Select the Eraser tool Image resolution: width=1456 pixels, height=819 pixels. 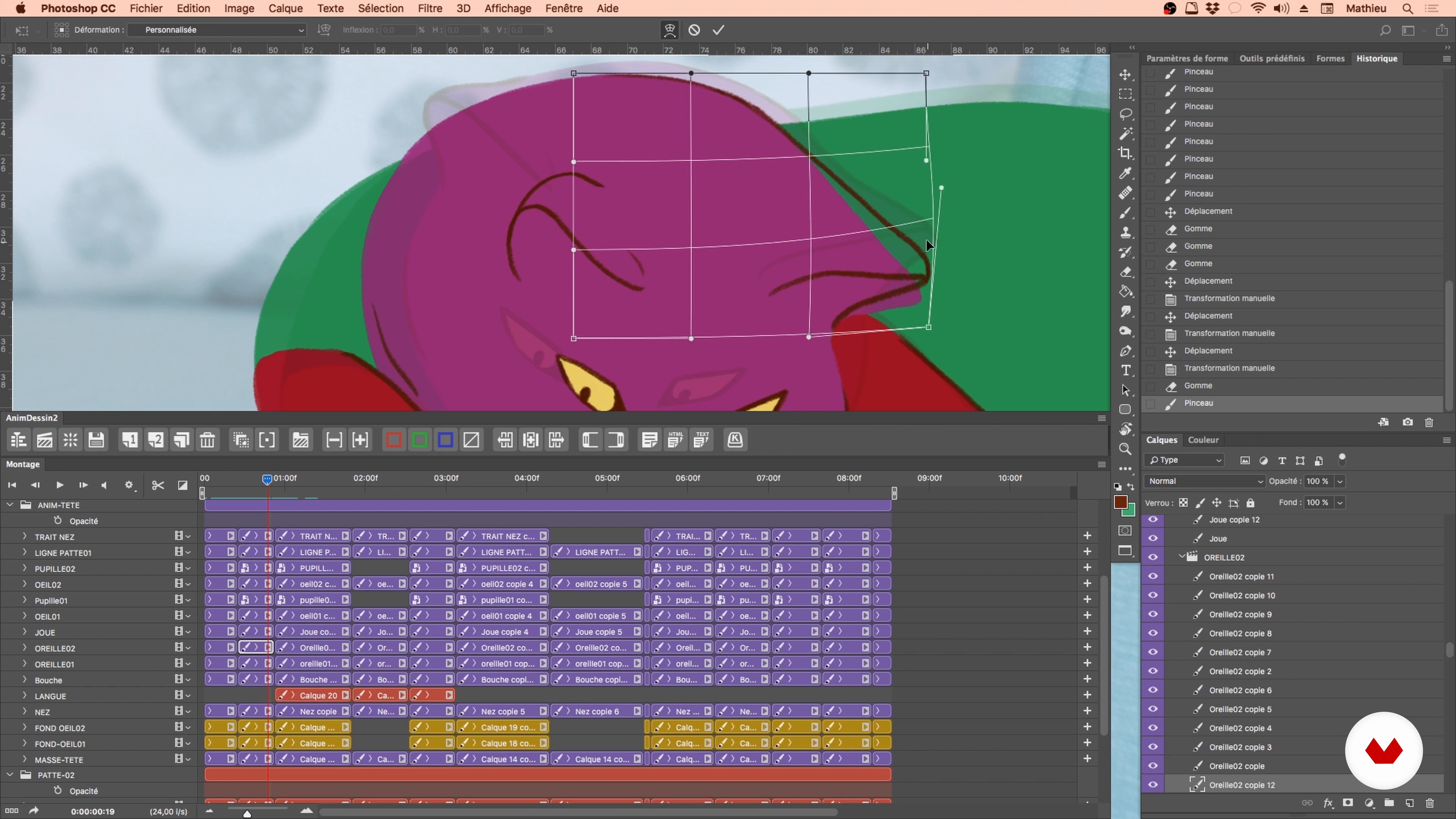coord(1125,272)
